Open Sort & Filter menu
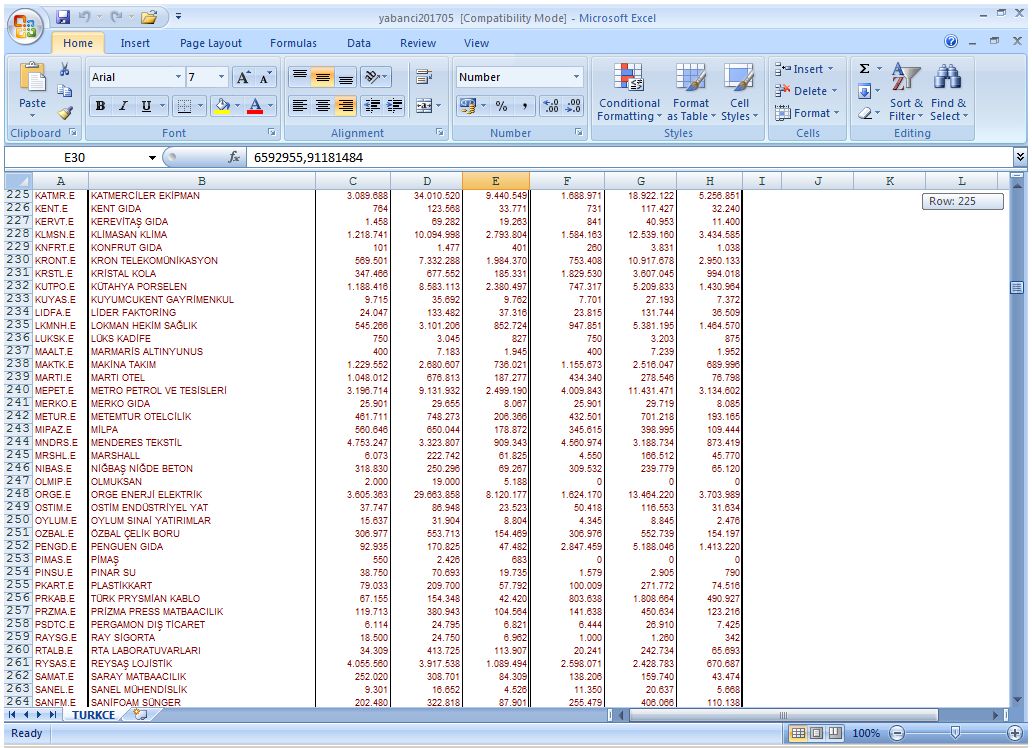This screenshot has width=1032, height=748. point(906,92)
